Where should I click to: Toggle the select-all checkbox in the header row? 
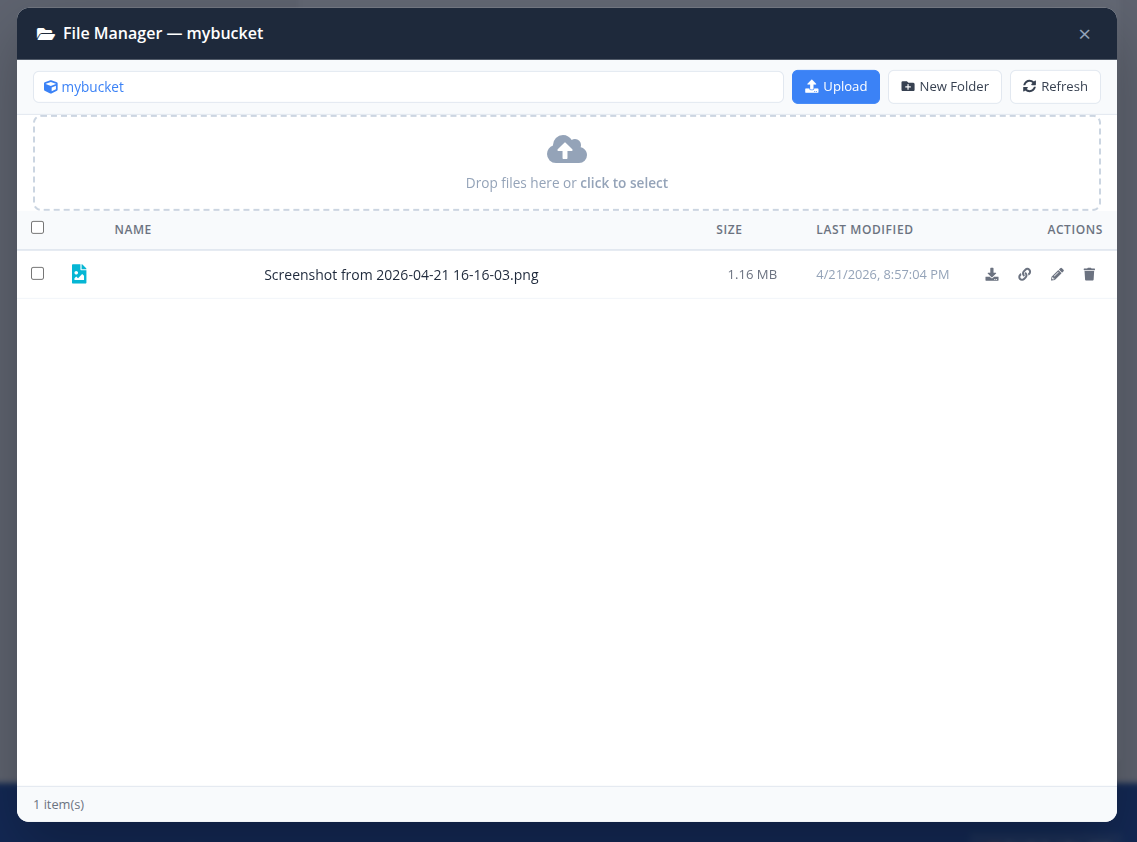tap(37, 227)
